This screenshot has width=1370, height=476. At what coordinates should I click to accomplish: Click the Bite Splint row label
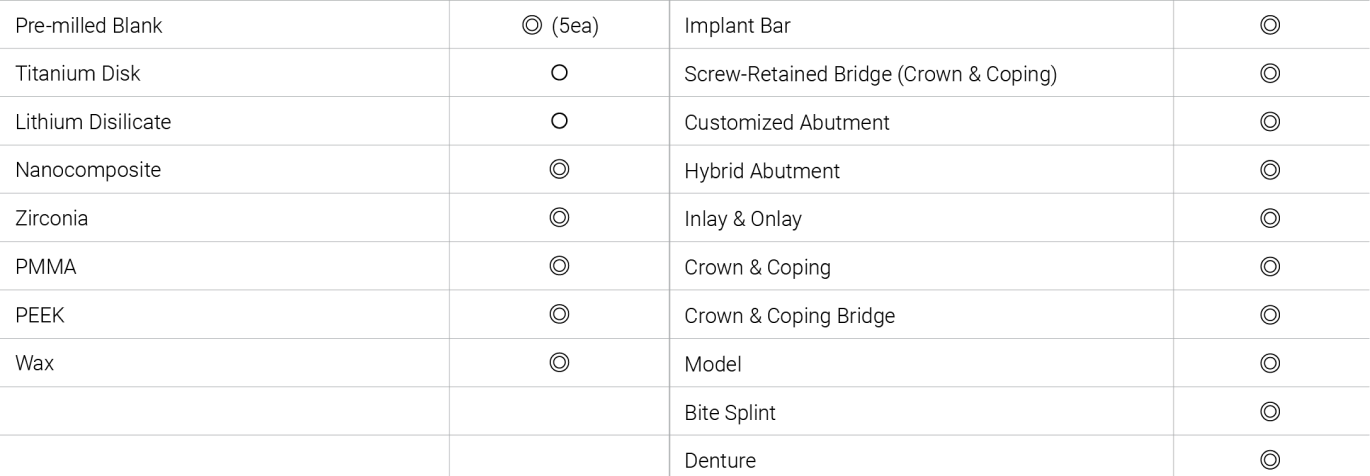pos(730,412)
